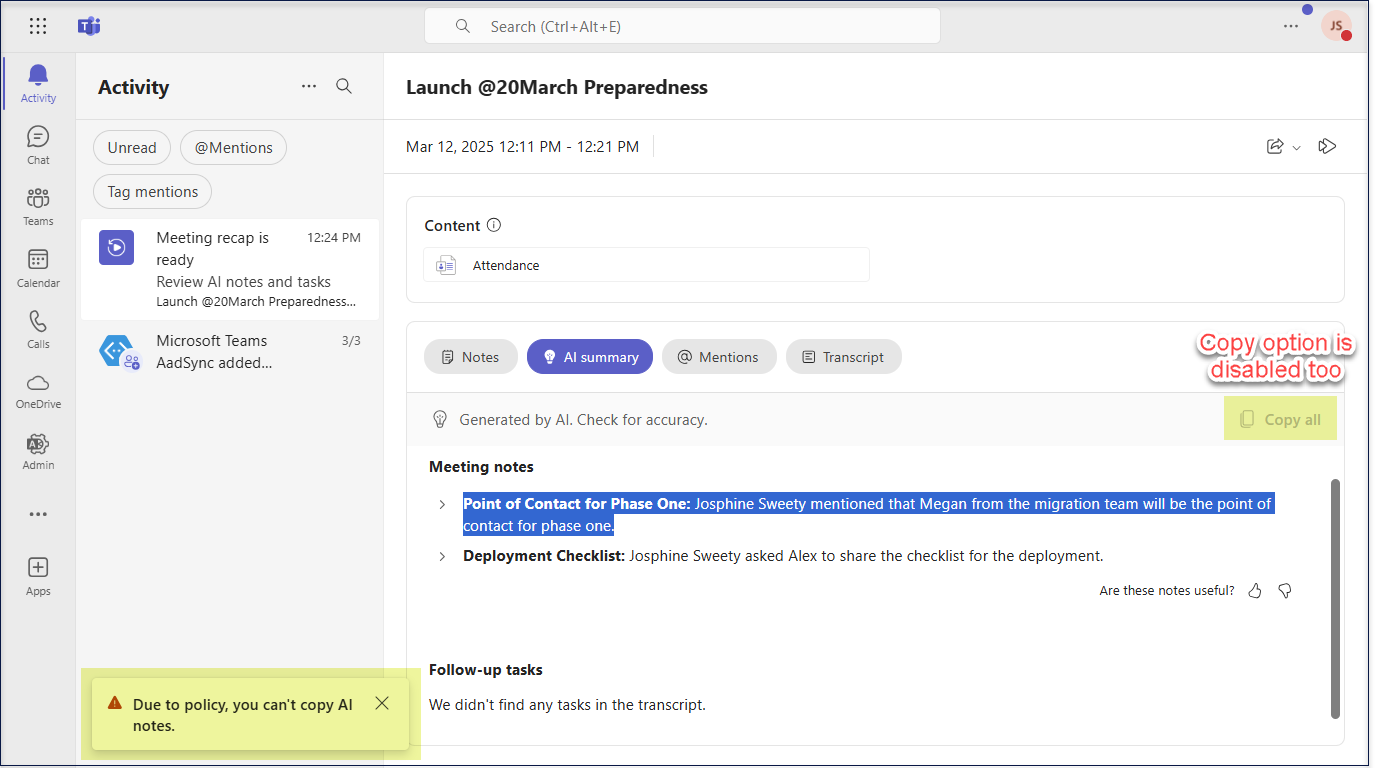Open the Chat icon in sidebar

point(38,144)
